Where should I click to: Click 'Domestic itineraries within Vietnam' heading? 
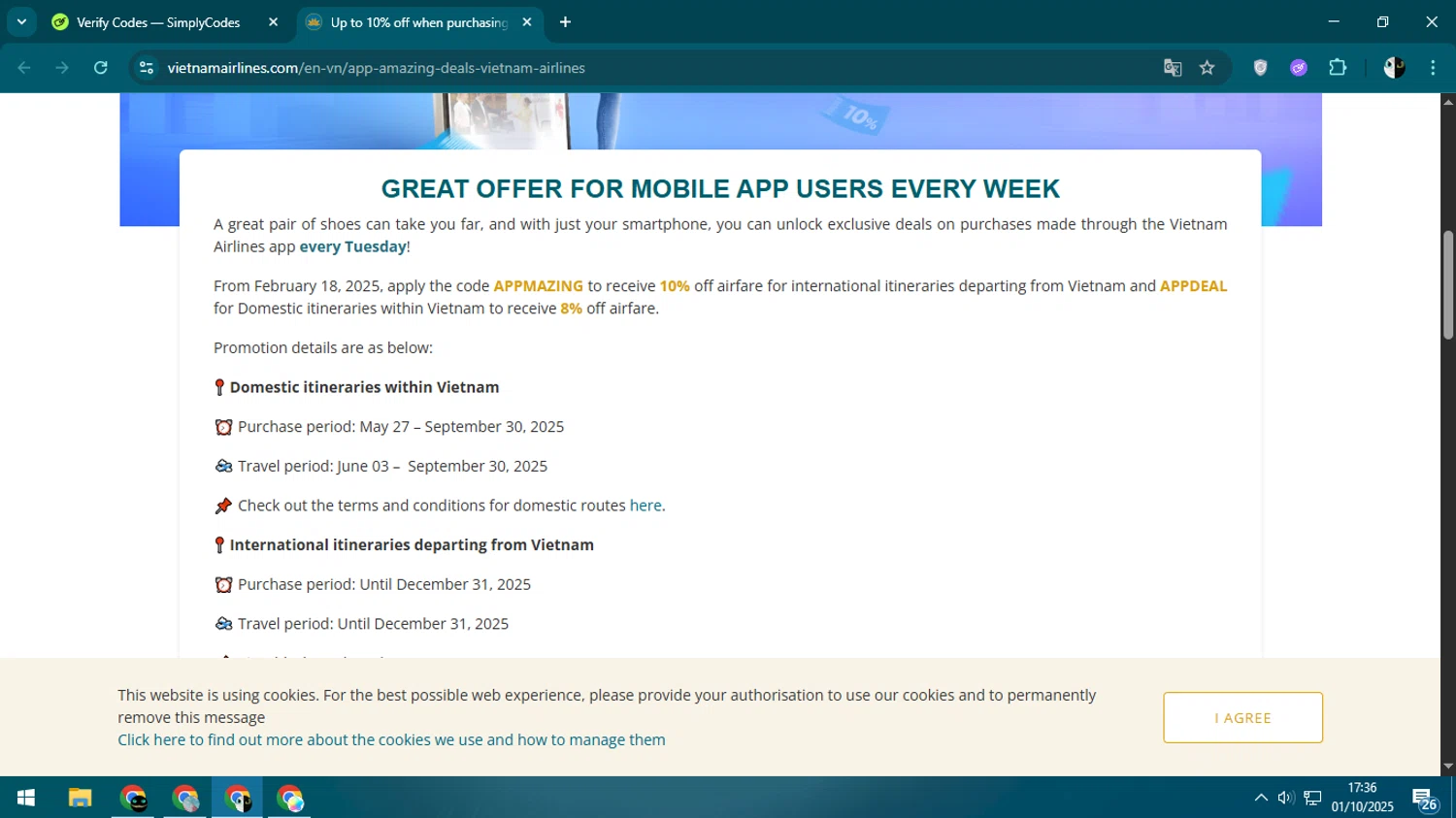tap(364, 387)
